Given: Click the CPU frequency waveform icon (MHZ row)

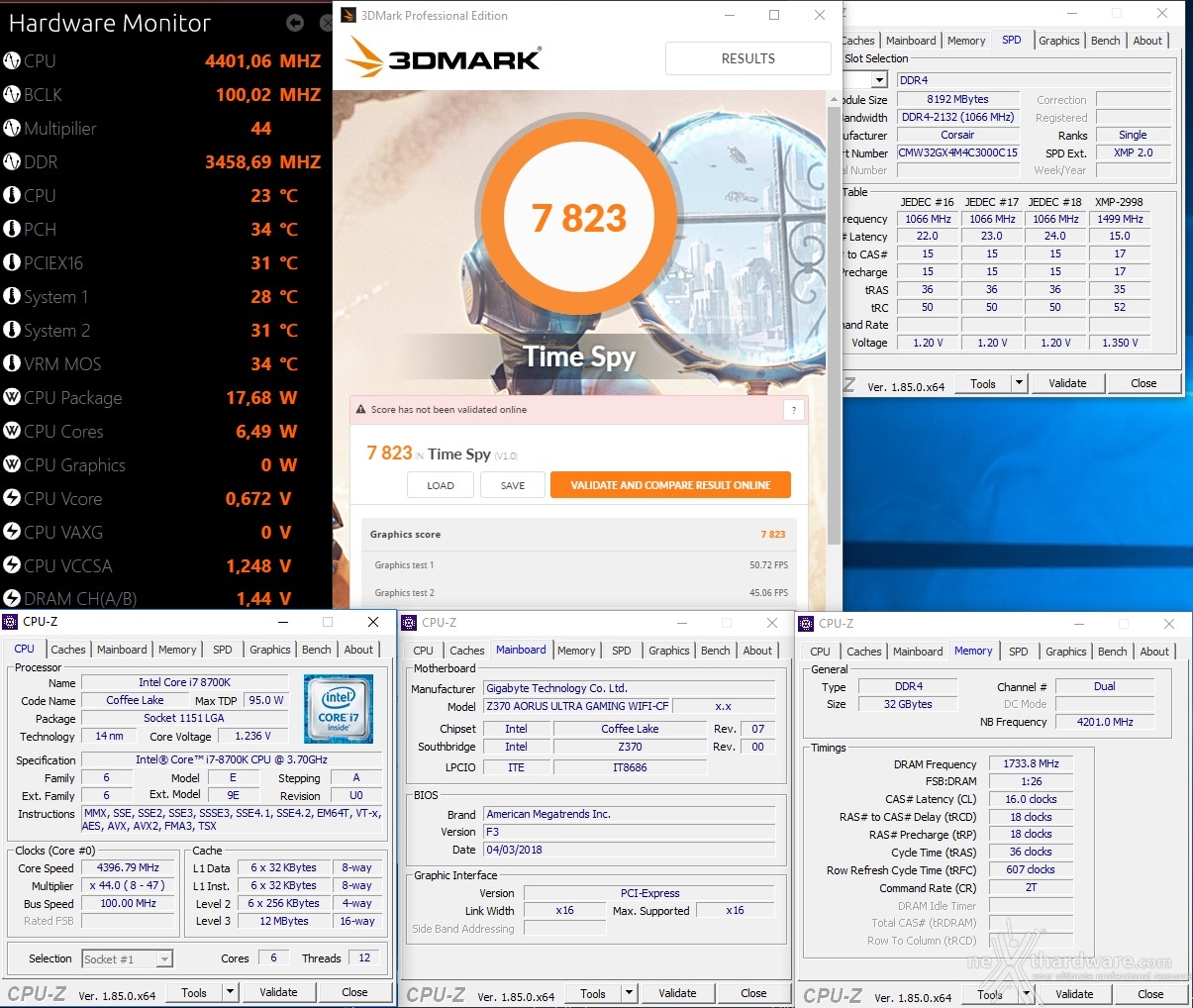Looking at the screenshot, I should [12, 60].
